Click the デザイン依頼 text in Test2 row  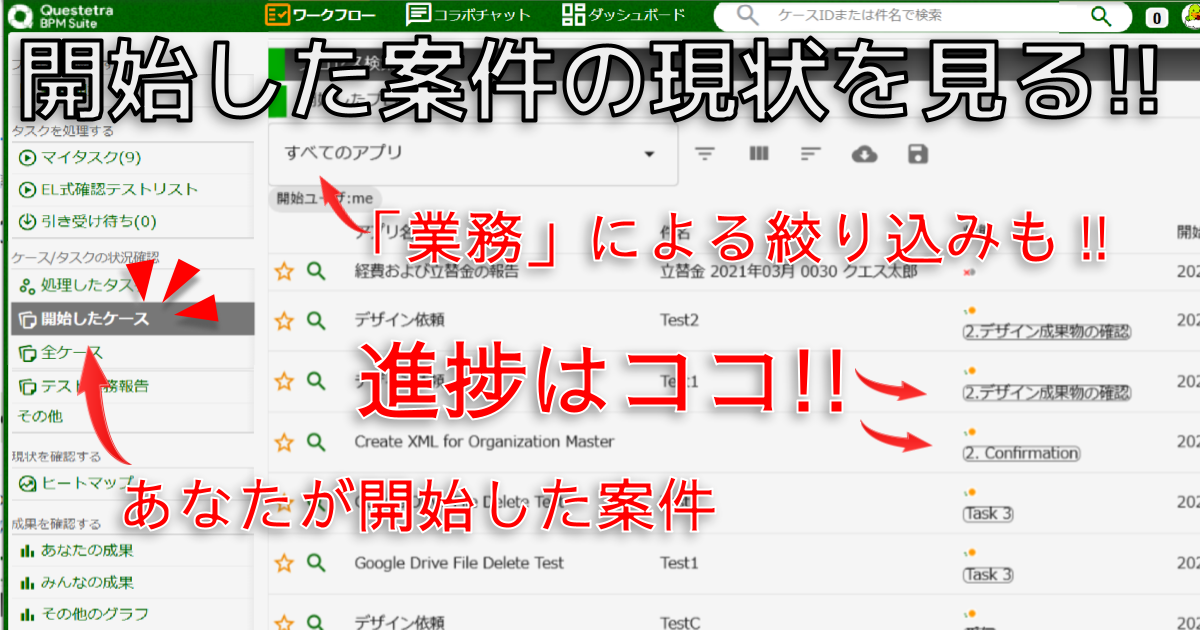click(400, 320)
